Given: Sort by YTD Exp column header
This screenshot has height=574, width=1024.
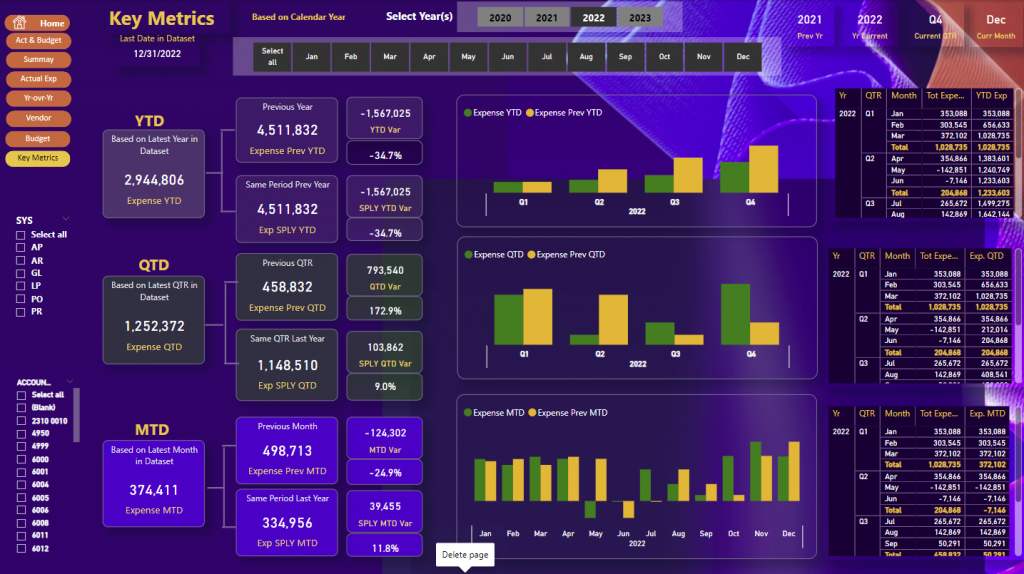Looking at the screenshot, I should 991,96.
